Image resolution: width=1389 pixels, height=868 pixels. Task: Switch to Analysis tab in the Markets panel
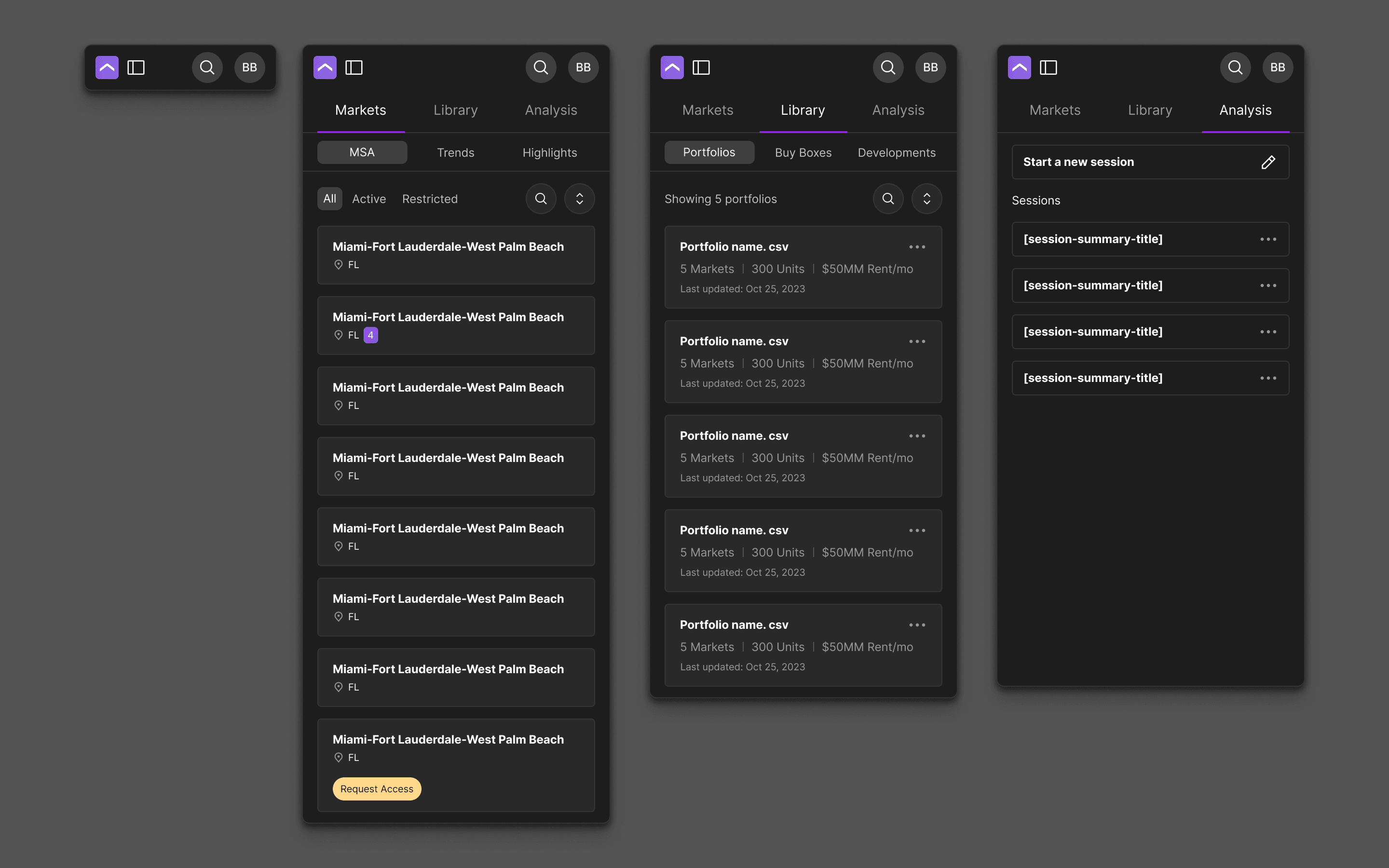click(x=551, y=110)
